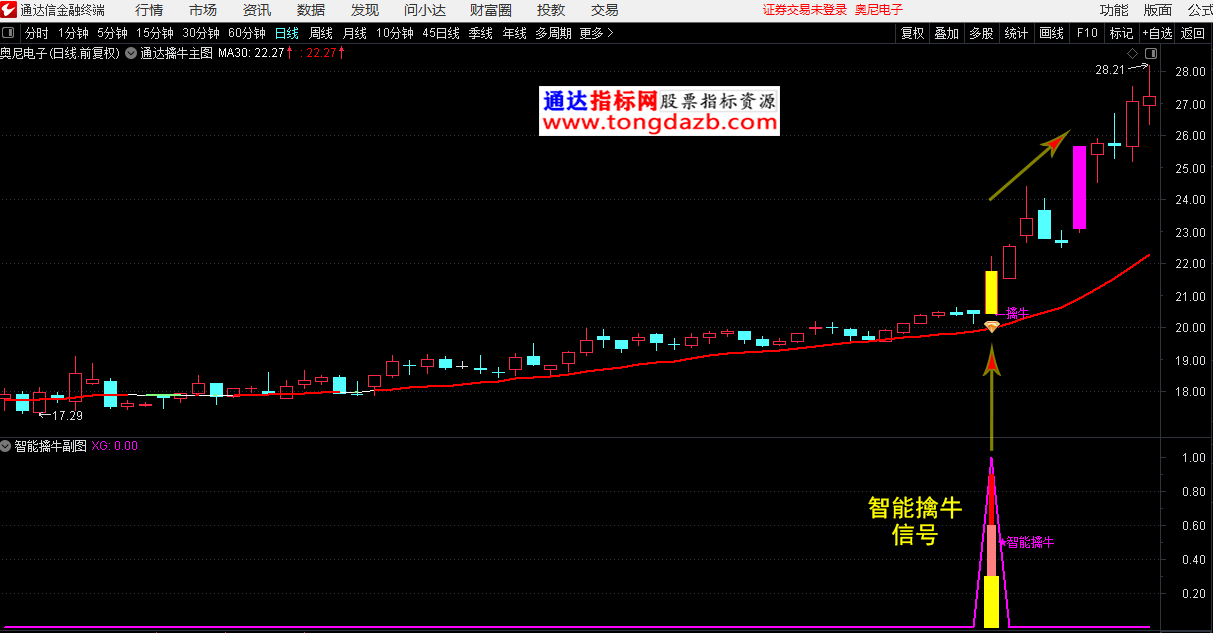Click the orange diamond signal marker on the chart
The image size is (1213, 633).
click(992, 326)
